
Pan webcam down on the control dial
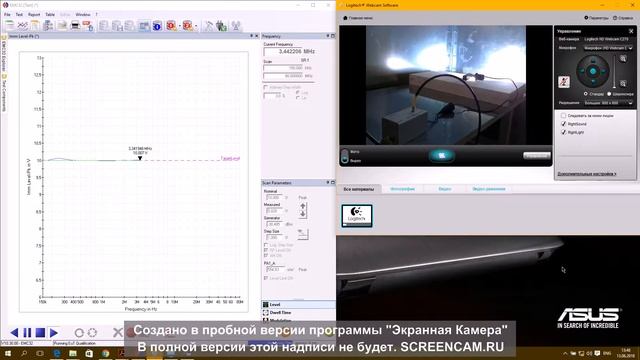click(x=593, y=82)
